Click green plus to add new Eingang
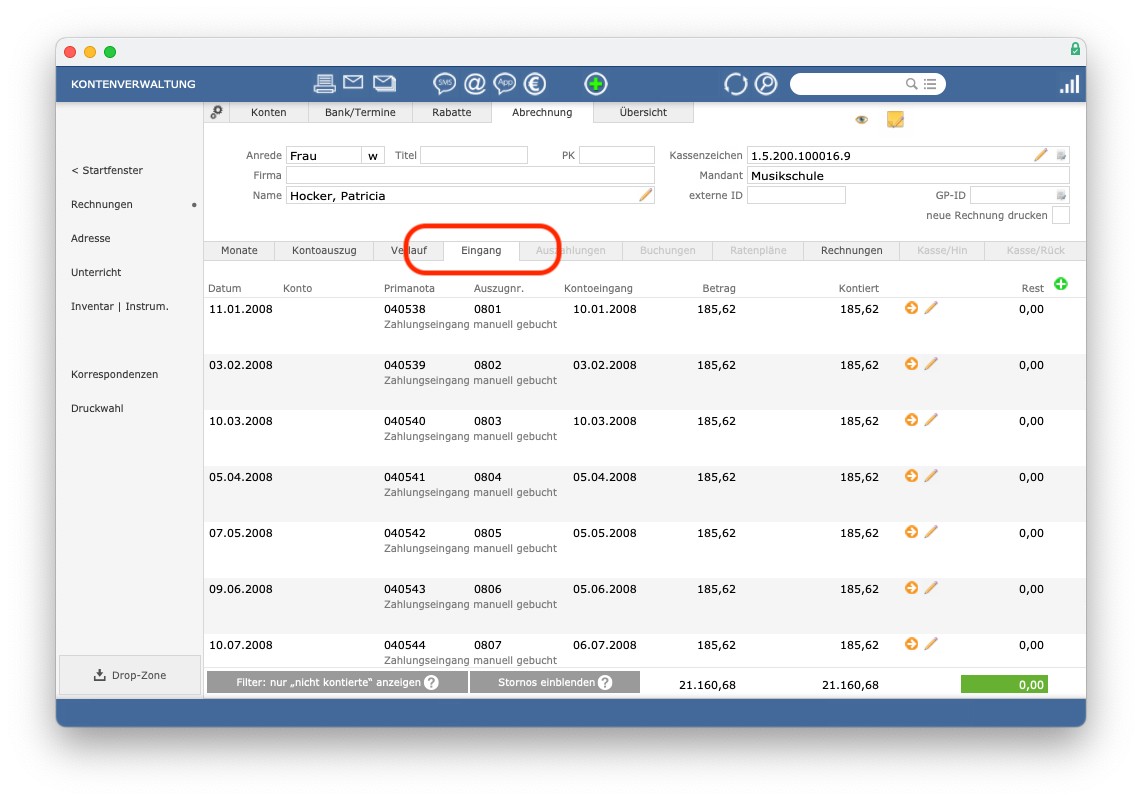Image resolution: width=1142 pixels, height=801 pixels. pyautogui.click(x=1060, y=284)
